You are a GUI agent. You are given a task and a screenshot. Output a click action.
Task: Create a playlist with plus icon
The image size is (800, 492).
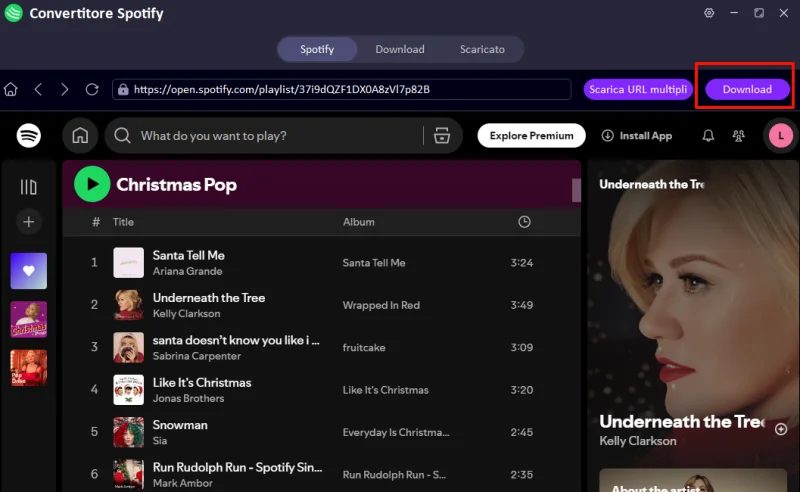coord(29,222)
